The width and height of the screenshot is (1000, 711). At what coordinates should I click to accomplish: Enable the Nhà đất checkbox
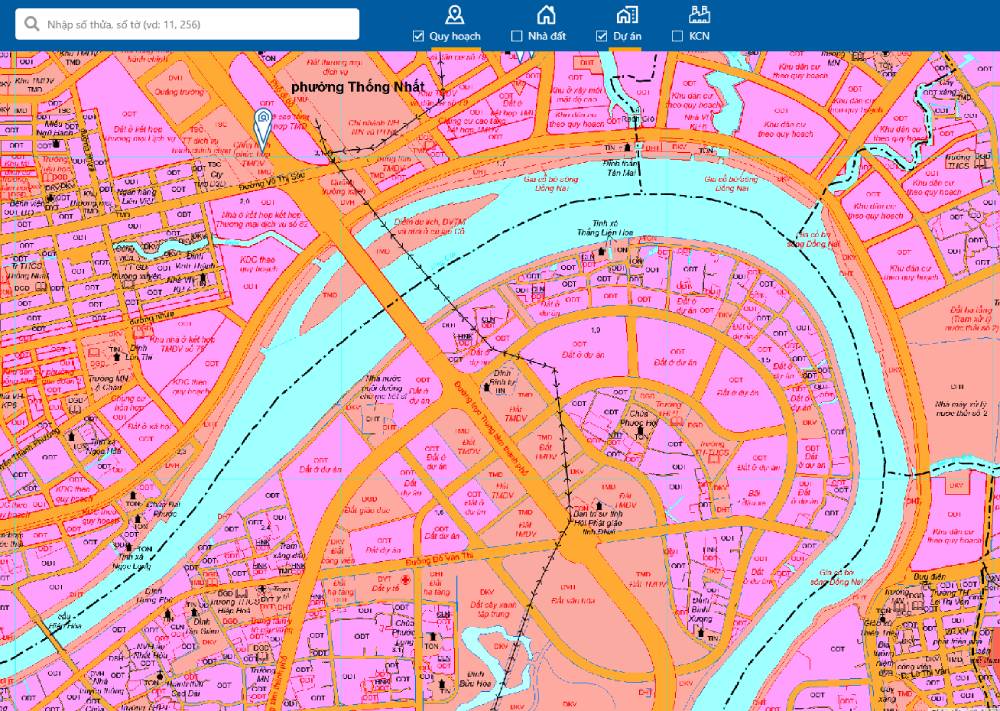click(517, 36)
